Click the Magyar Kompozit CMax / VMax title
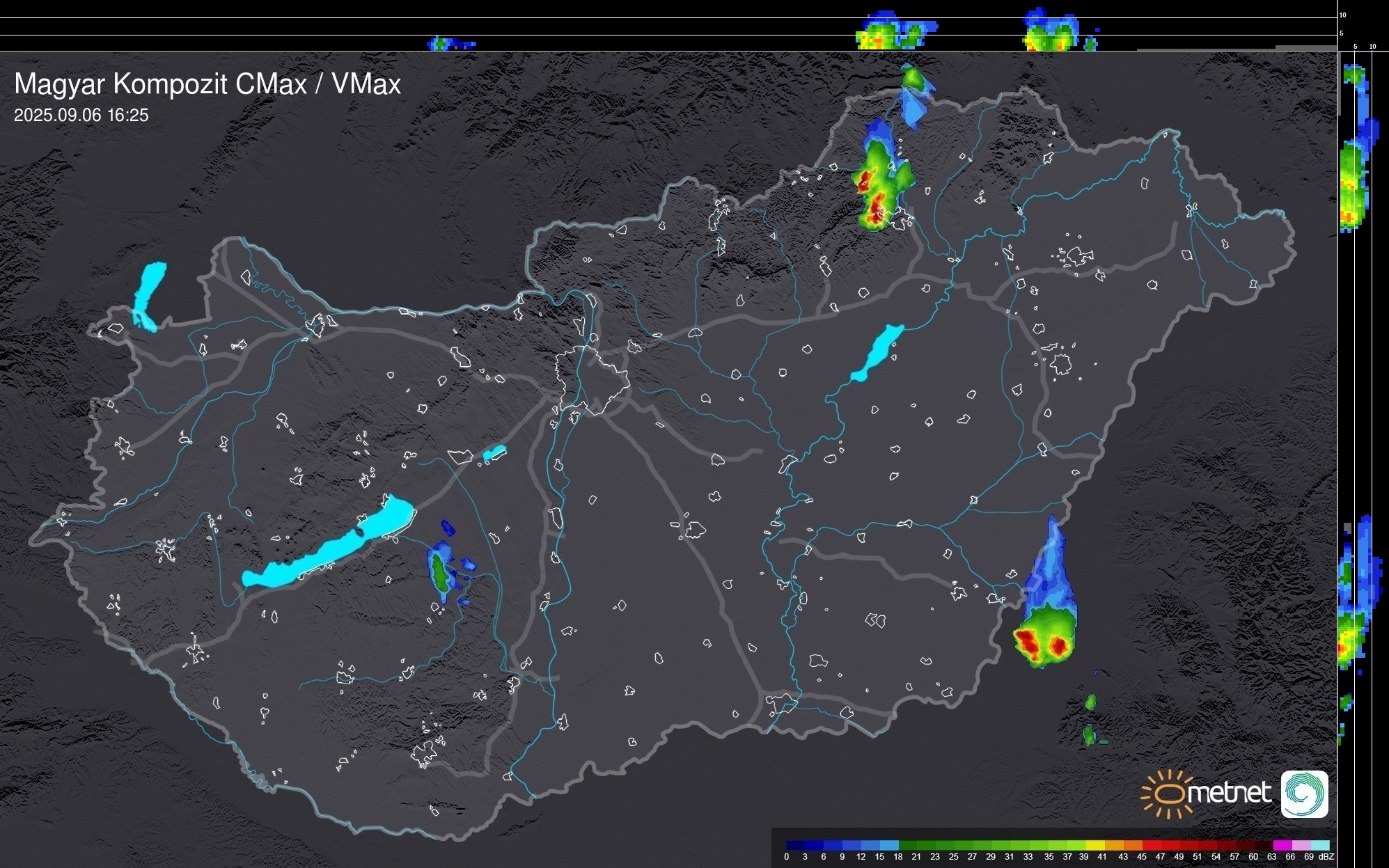1389x868 pixels. tap(207, 84)
